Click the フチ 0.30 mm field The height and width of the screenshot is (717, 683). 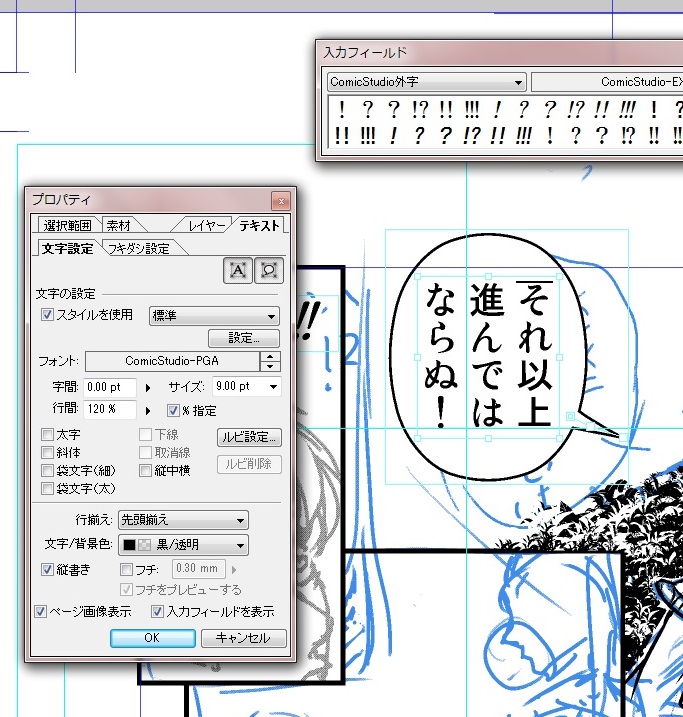coord(198,568)
